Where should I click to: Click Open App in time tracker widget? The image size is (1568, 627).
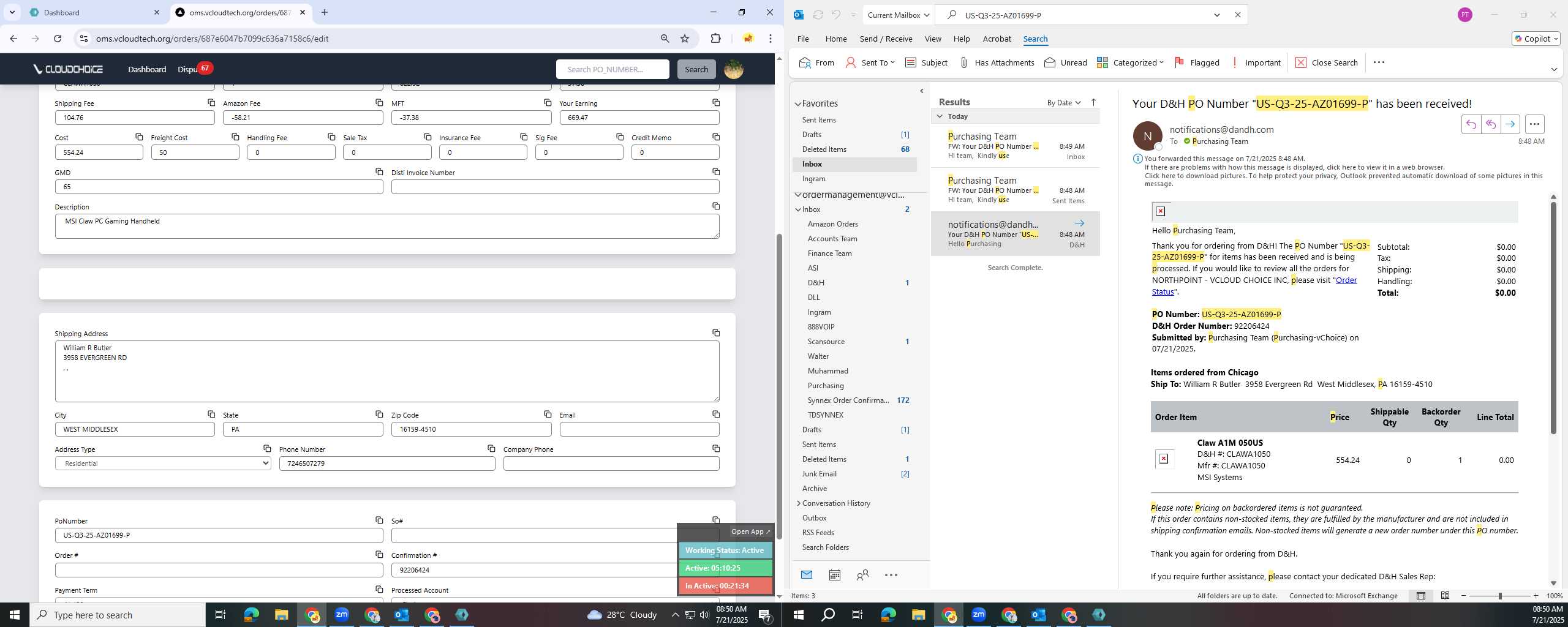(750, 531)
